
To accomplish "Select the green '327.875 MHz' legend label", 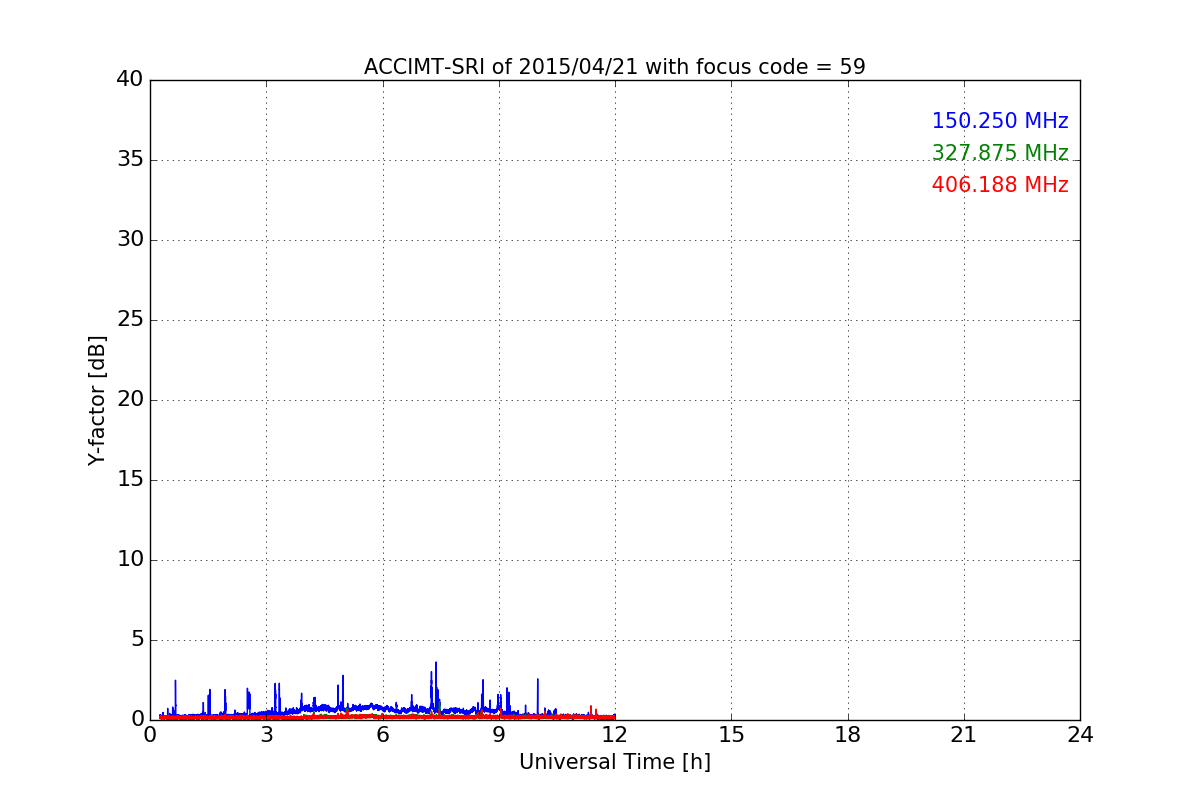I will click(x=1000, y=153).
